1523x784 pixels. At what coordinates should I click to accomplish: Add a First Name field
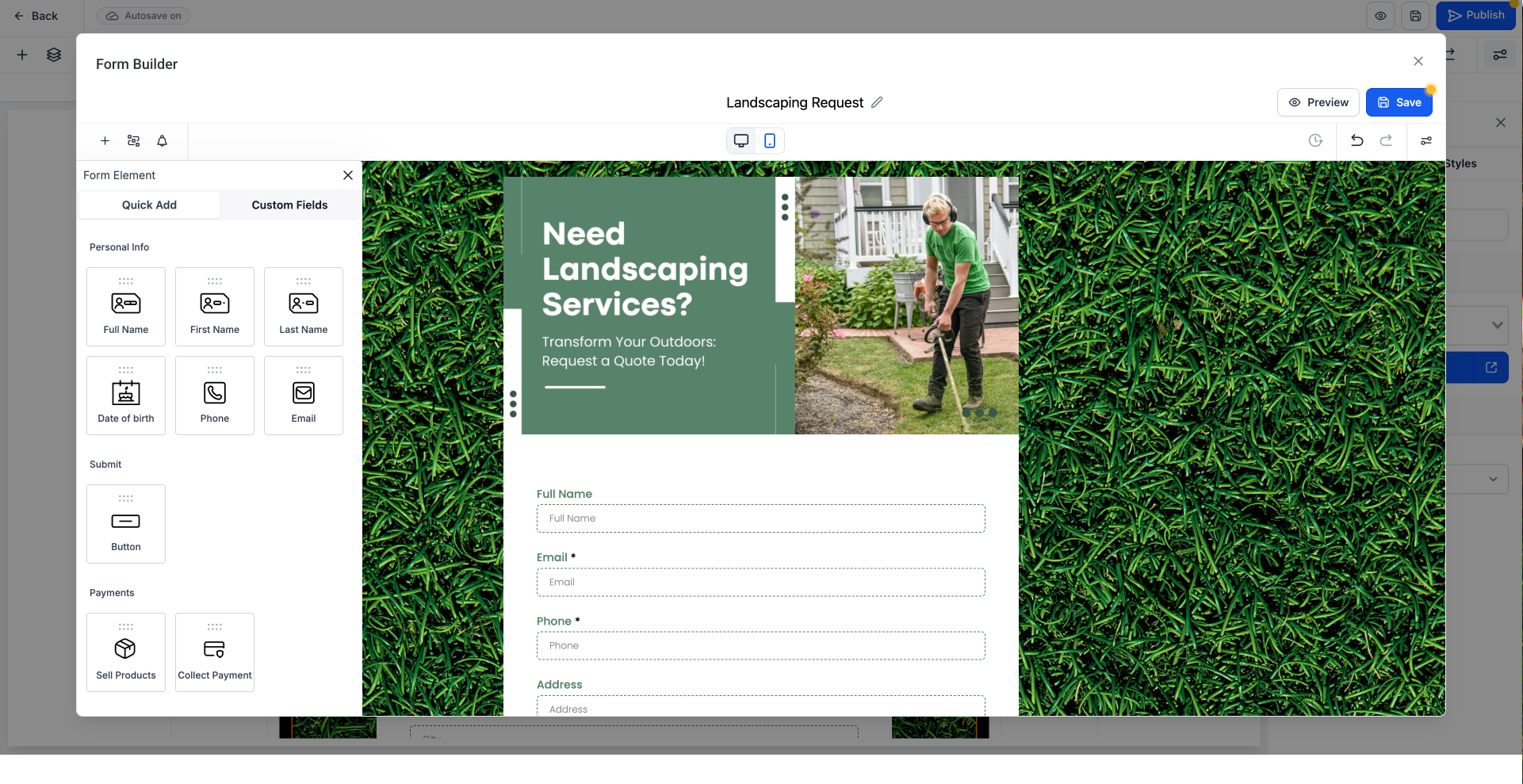(215, 307)
